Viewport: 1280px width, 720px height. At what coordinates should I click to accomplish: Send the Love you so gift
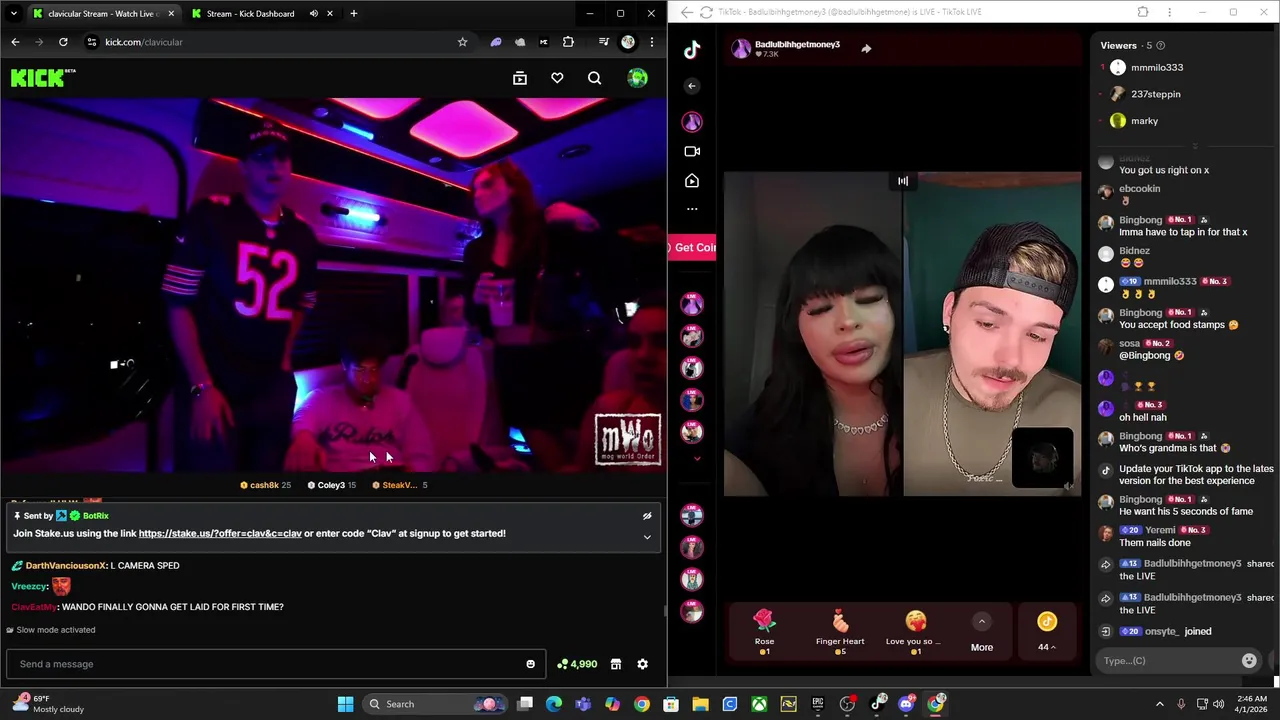click(x=915, y=633)
